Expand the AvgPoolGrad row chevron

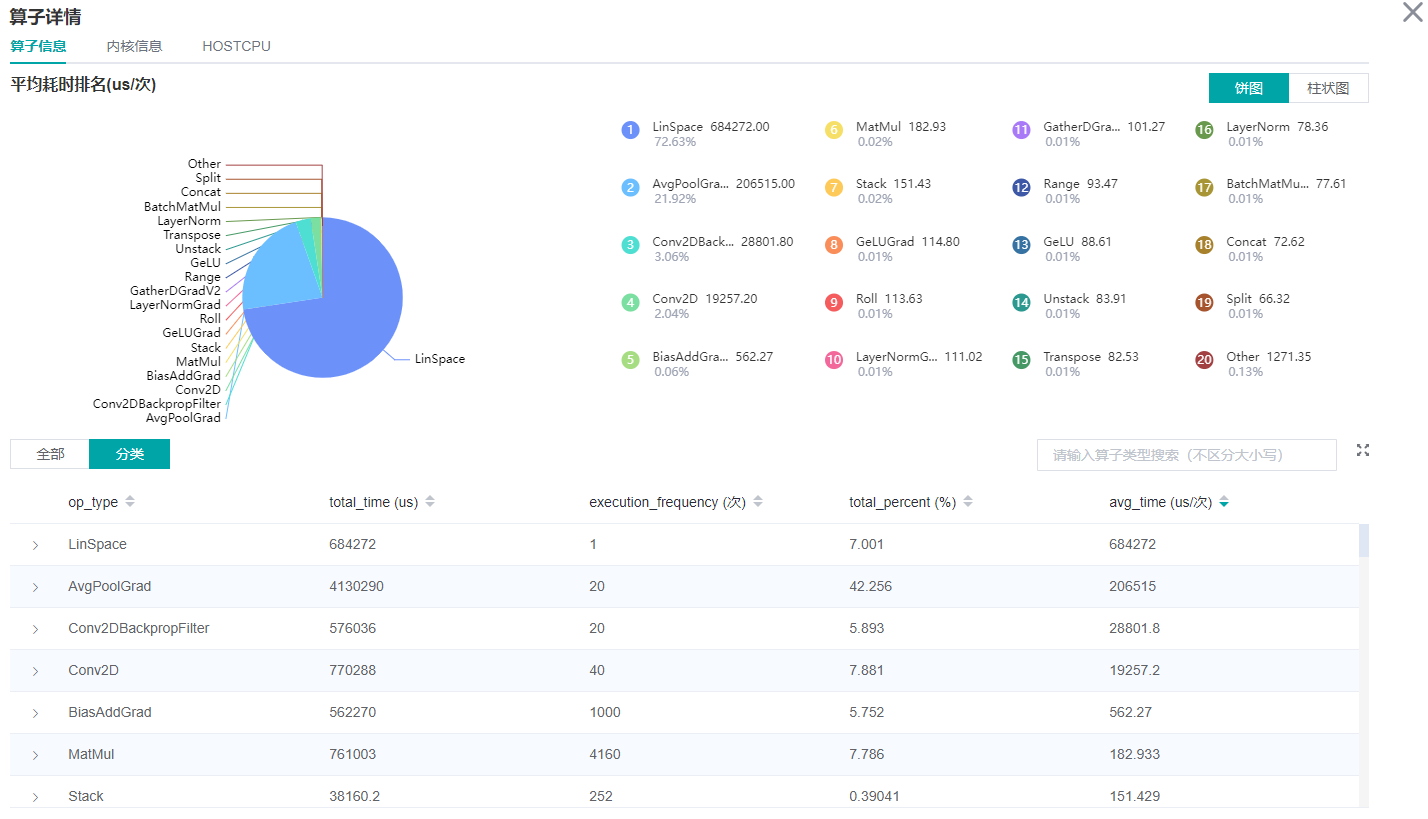pos(35,587)
